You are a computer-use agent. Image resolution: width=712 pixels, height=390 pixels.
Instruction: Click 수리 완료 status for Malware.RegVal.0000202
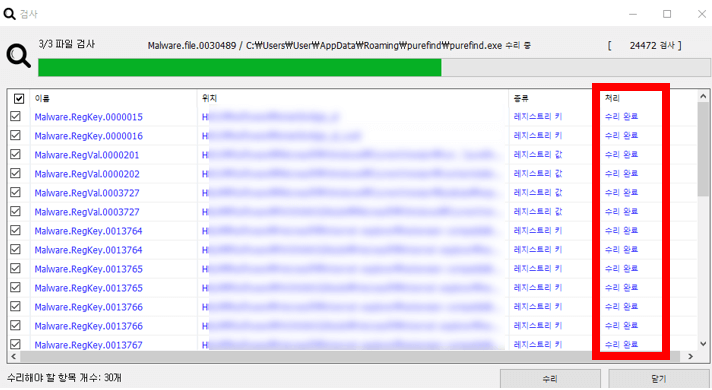[x=621, y=174]
